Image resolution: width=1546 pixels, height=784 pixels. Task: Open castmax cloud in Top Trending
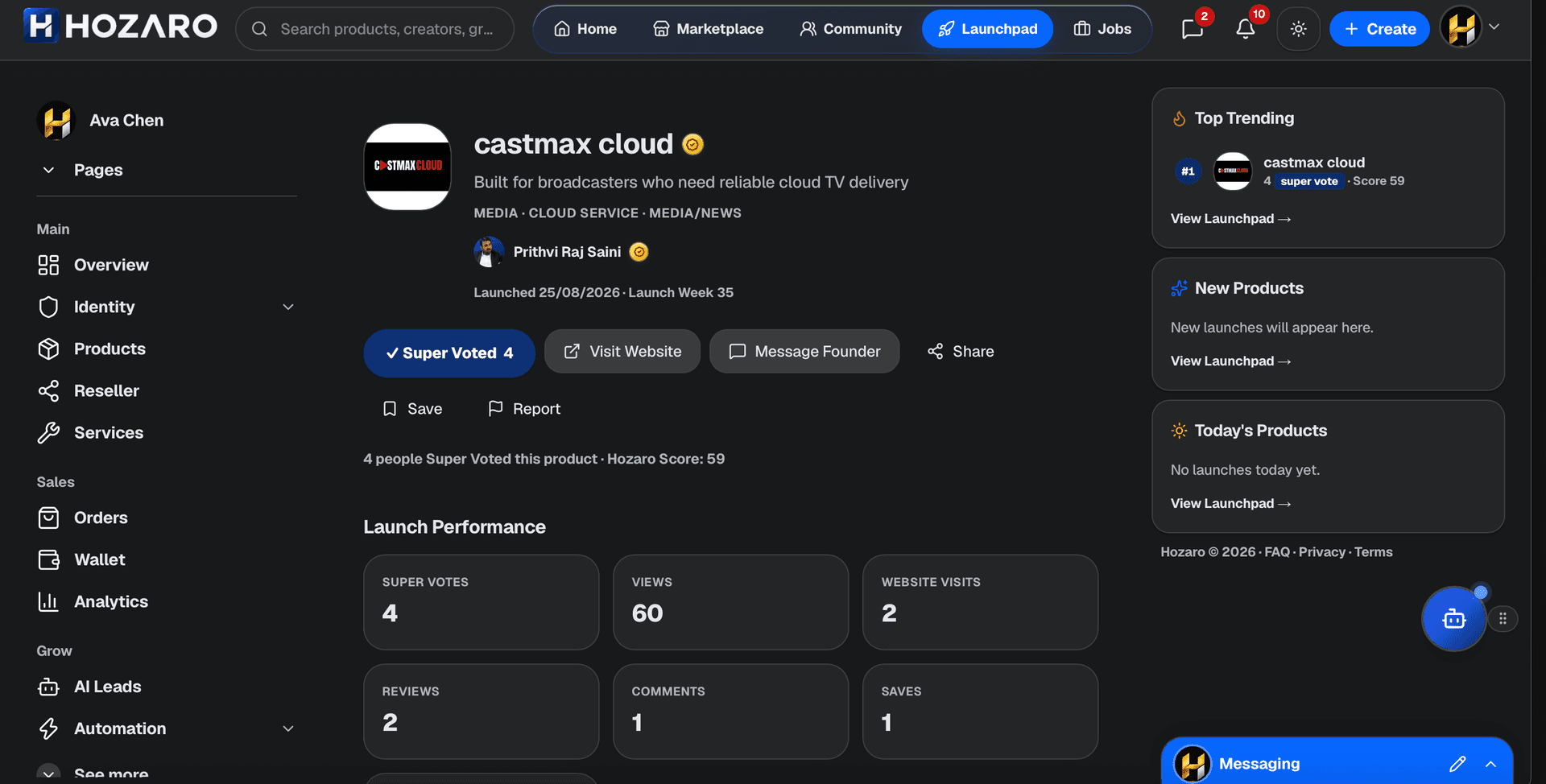(1313, 163)
